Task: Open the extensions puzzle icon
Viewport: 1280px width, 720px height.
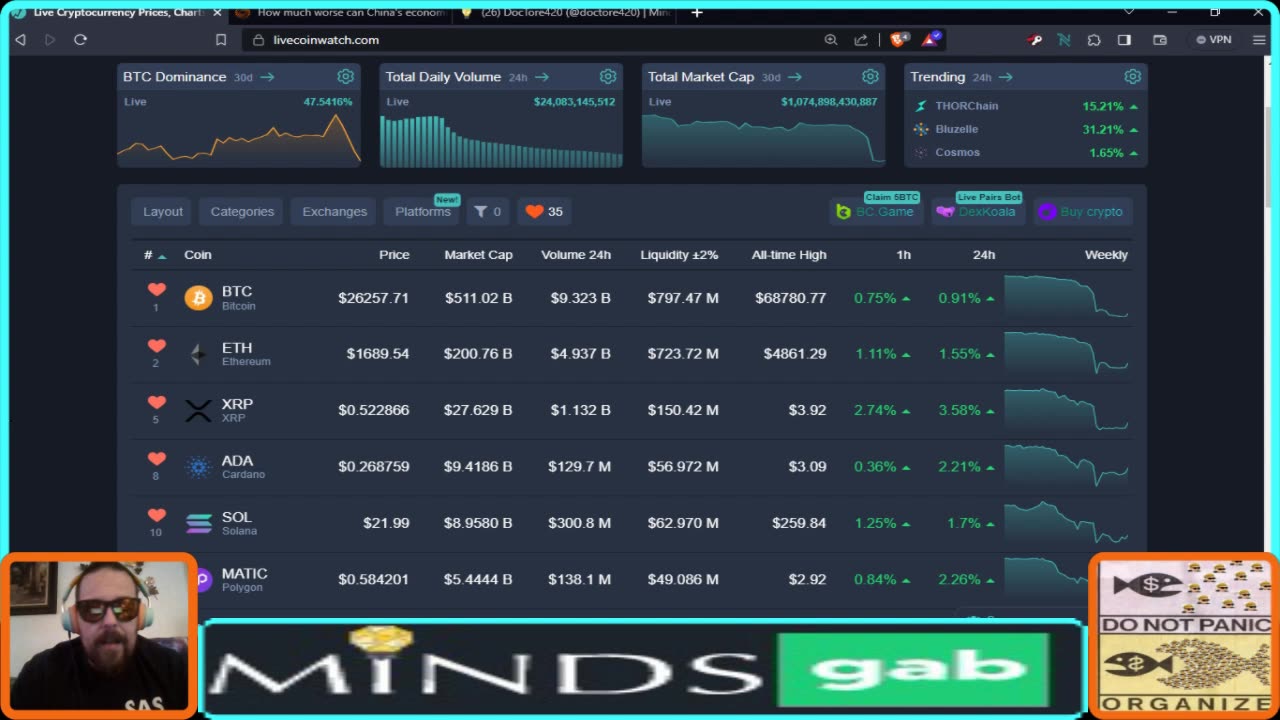Action: click(1094, 40)
